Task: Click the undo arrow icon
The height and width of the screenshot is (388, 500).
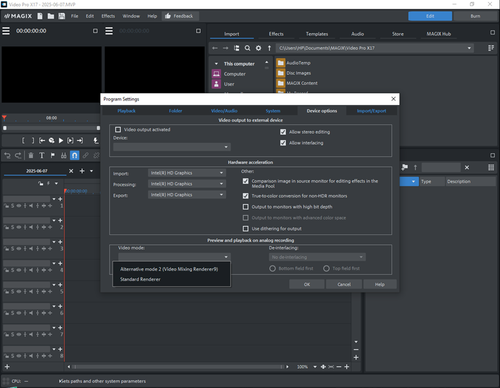Action: point(7,155)
